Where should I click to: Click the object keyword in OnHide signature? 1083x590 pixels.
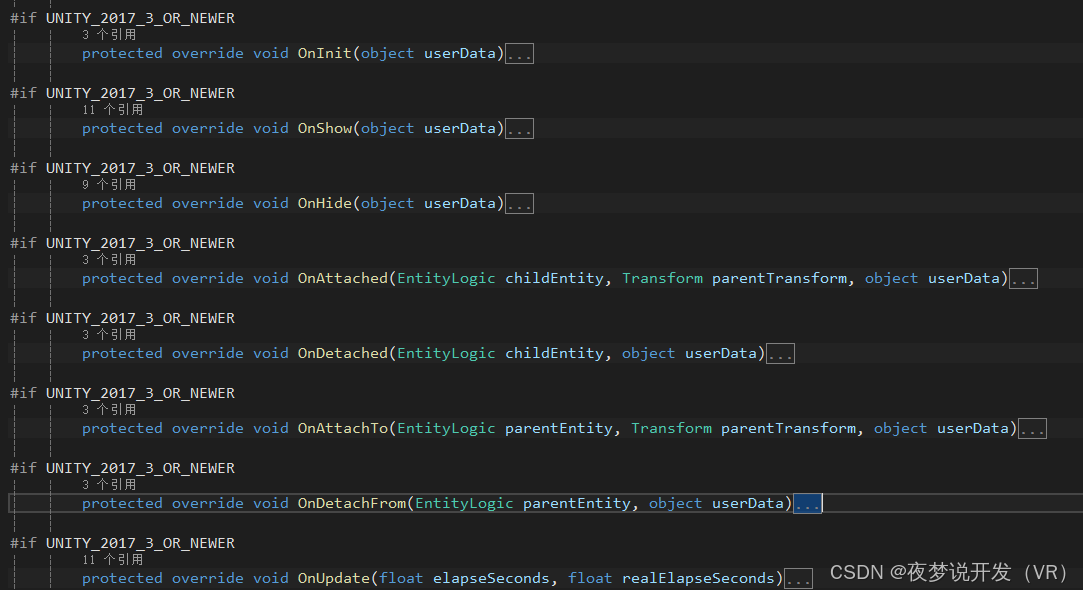[x=387, y=203]
